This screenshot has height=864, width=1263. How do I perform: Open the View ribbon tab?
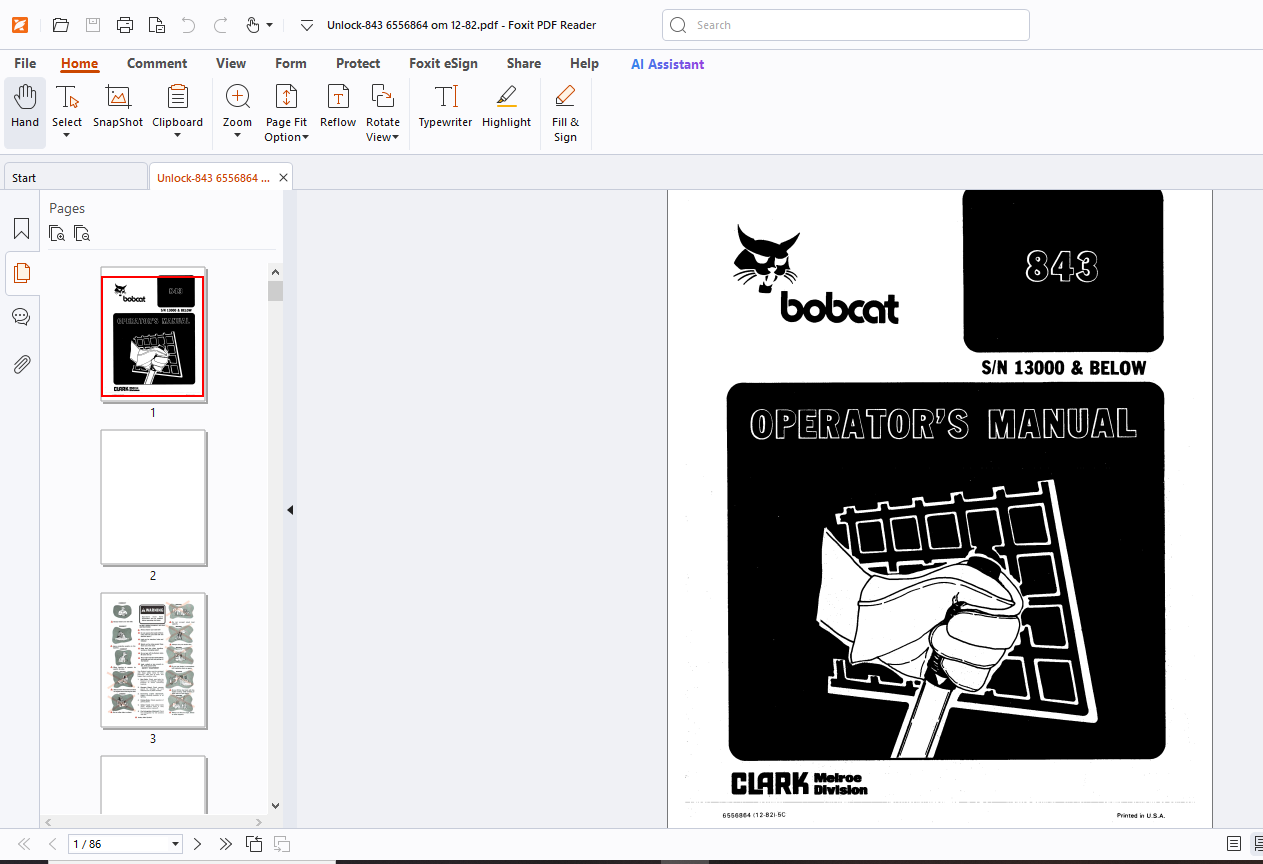(231, 63)
